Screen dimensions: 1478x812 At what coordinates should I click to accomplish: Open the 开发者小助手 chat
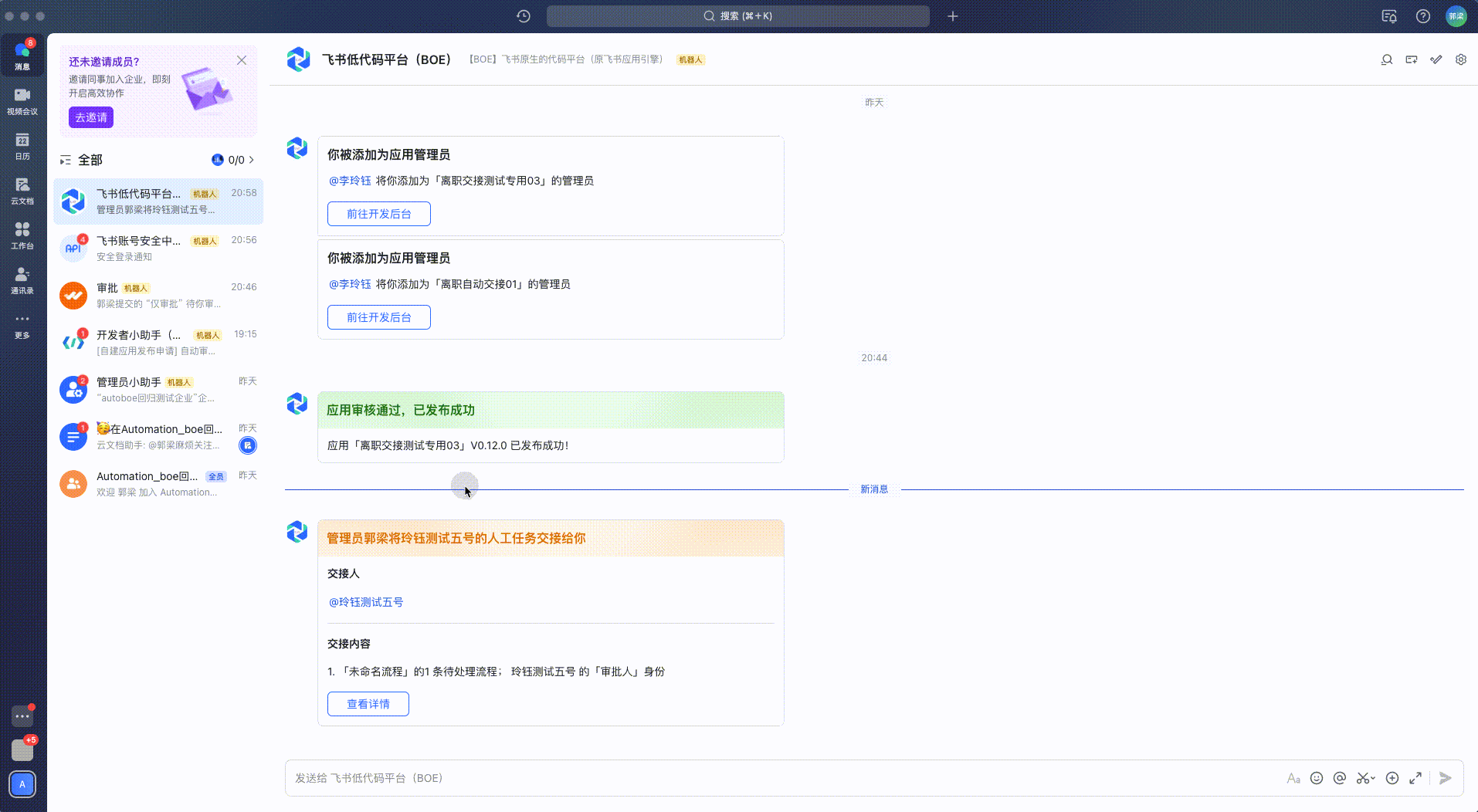[158, 343]
